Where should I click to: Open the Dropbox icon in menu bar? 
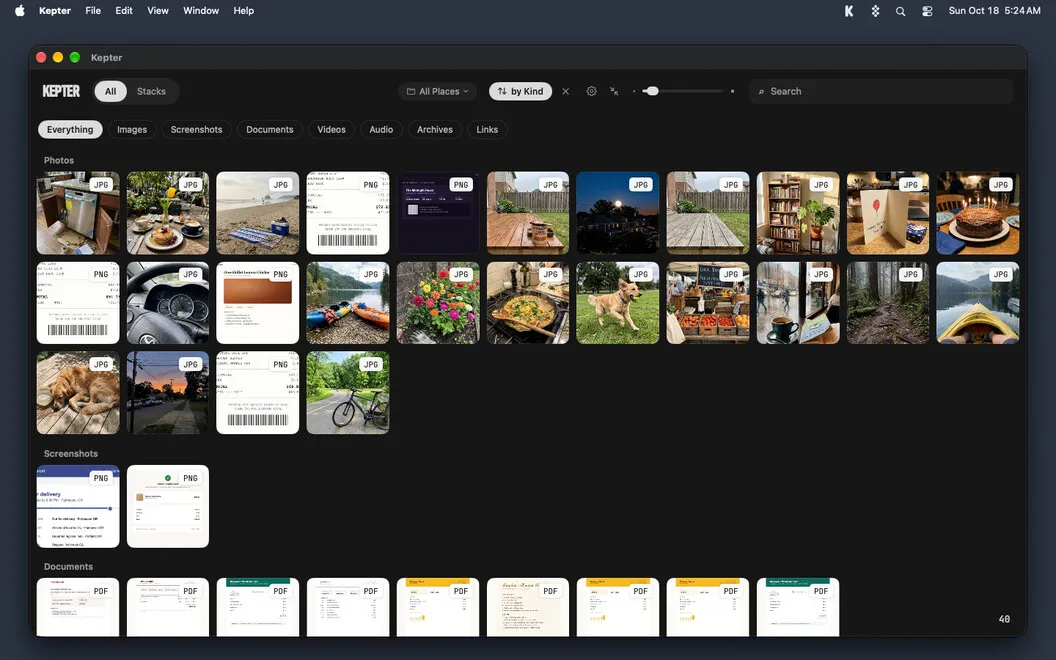[x=875, y=11]
